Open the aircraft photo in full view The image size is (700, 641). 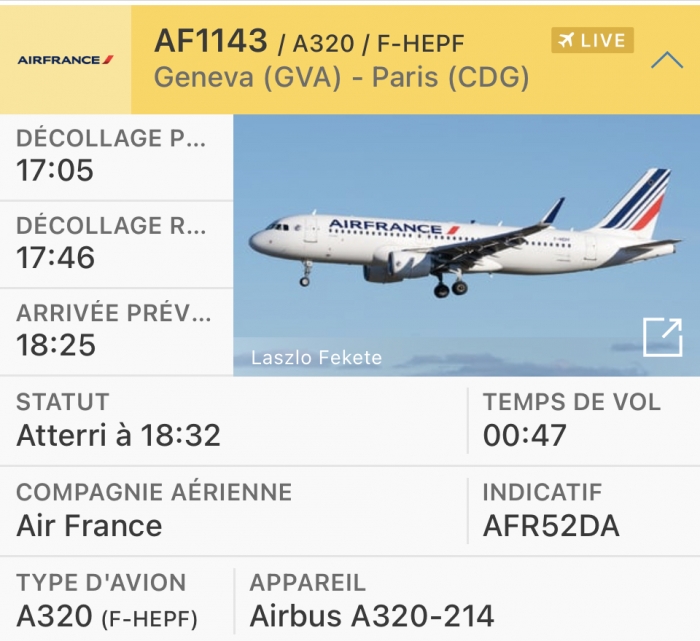[x=662, y=337]
